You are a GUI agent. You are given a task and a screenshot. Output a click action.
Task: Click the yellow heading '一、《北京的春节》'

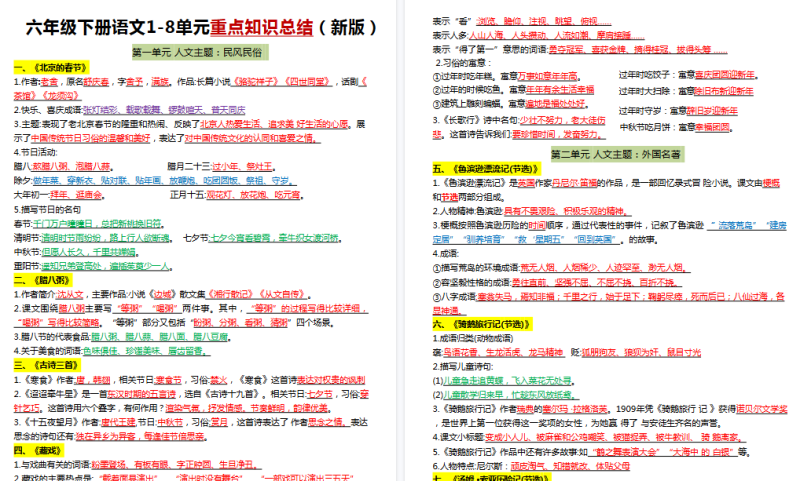click(51, 67)
